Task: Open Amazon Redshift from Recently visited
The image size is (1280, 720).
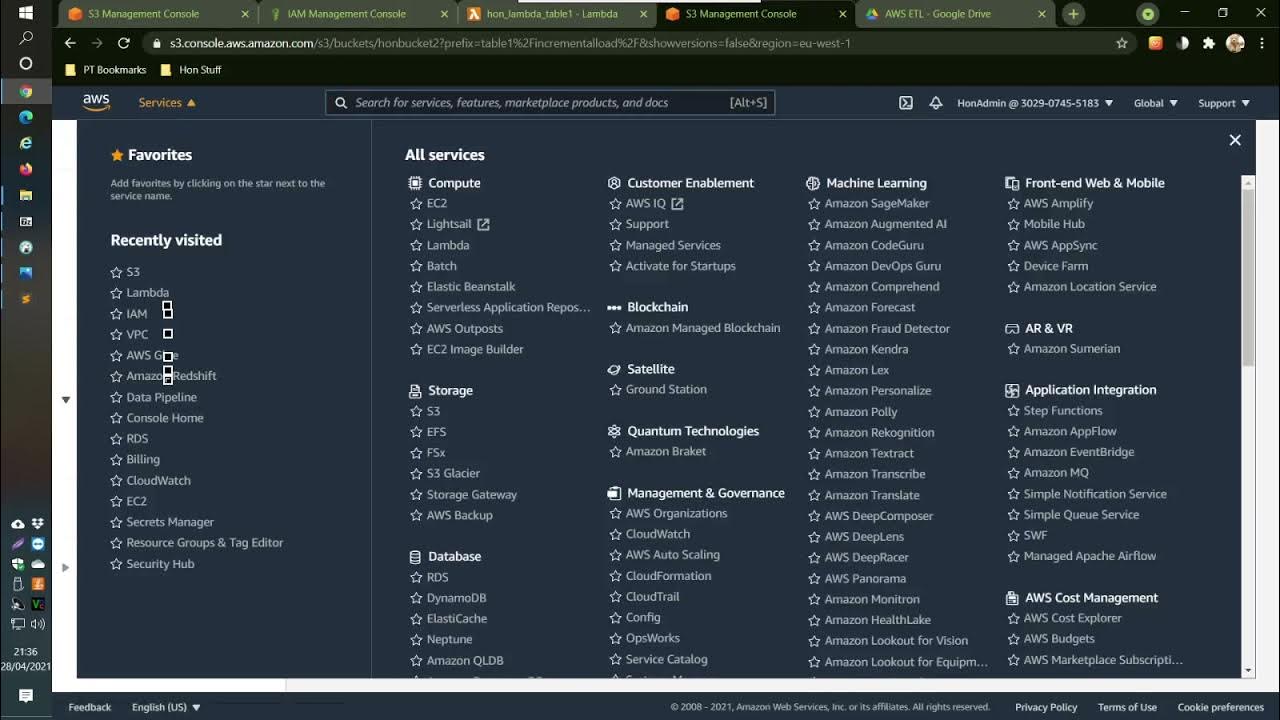Action: click(x=171, y=376)
